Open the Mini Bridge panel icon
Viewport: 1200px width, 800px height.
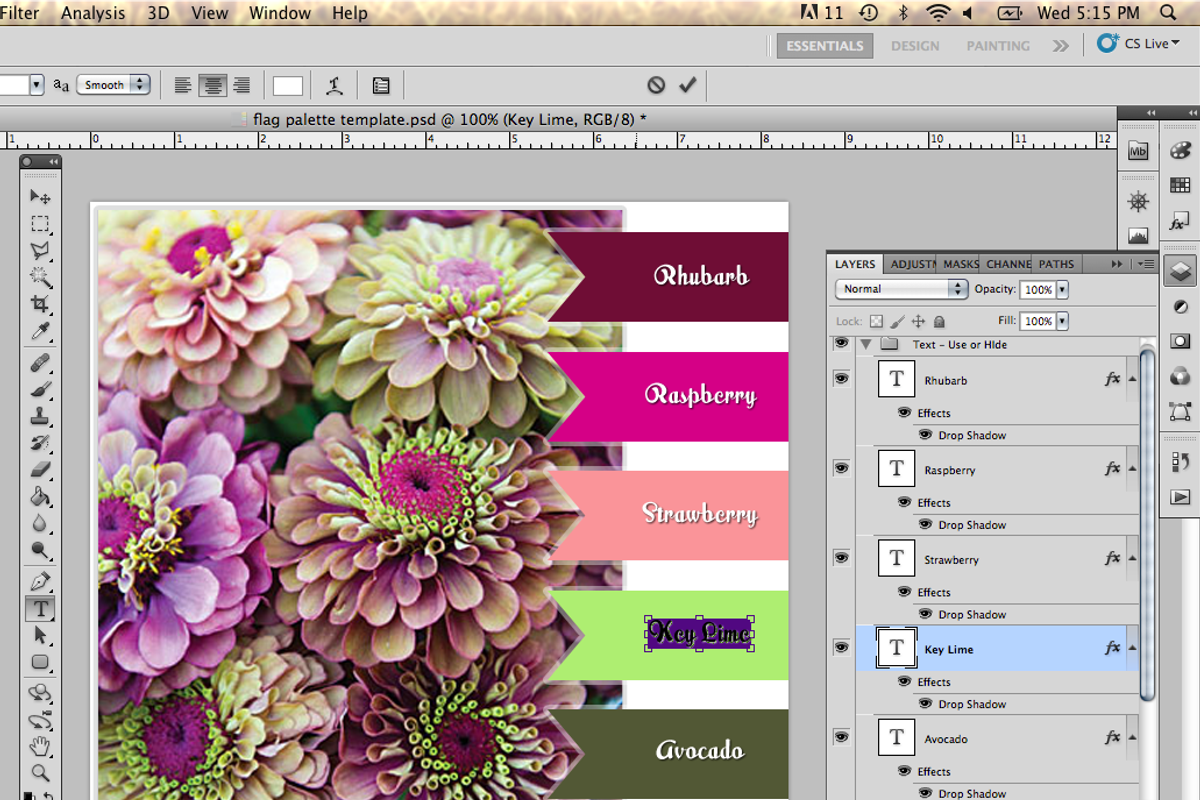(x=1138, y=151)
